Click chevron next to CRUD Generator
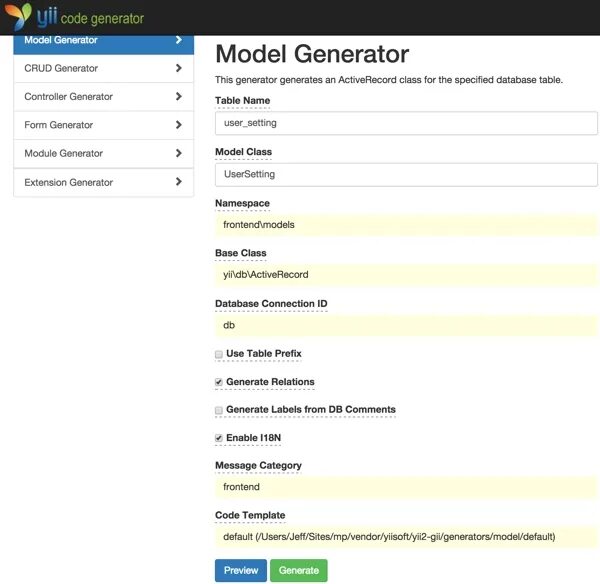 (x=179, y=68)
